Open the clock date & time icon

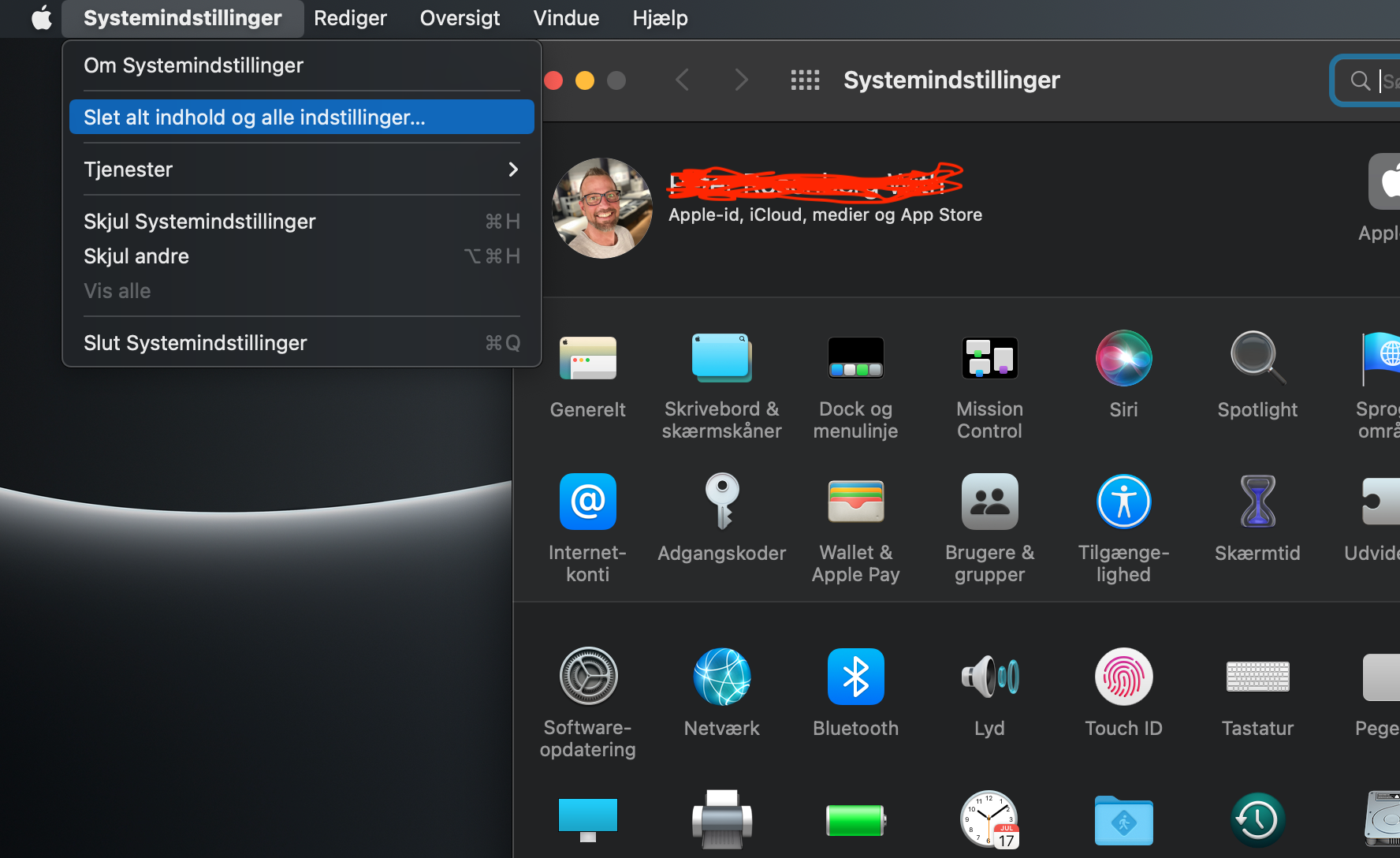(x=989, y=820)
